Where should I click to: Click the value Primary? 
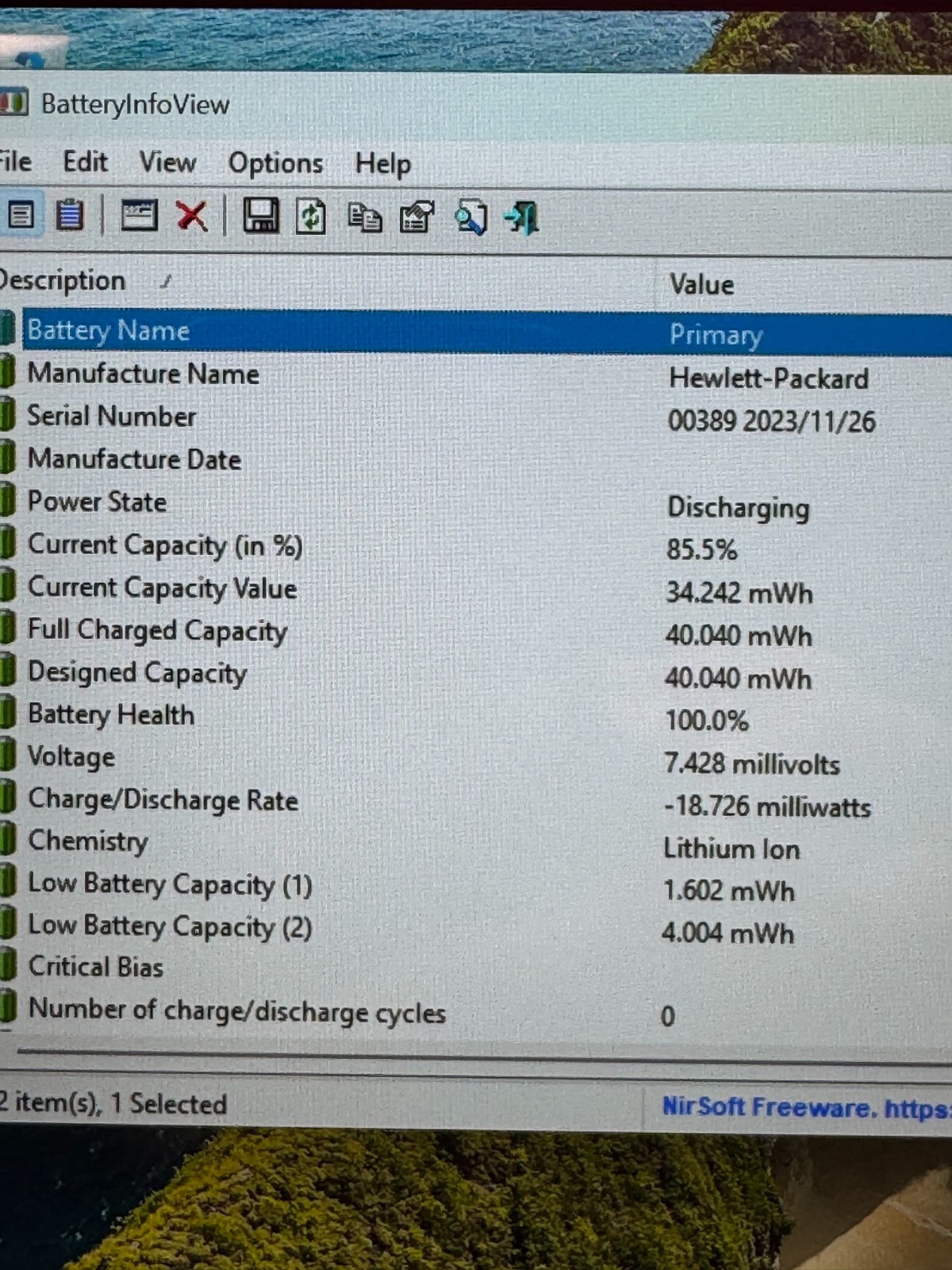[x=716, y=335]
